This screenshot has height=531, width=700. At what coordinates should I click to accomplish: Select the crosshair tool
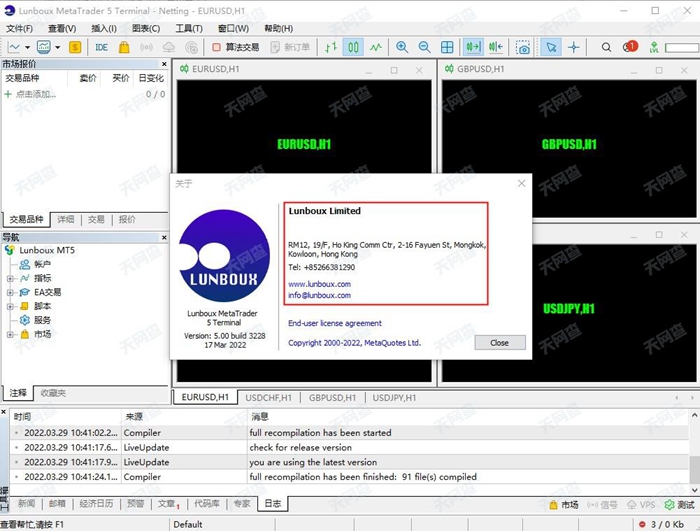pos(574,47)
